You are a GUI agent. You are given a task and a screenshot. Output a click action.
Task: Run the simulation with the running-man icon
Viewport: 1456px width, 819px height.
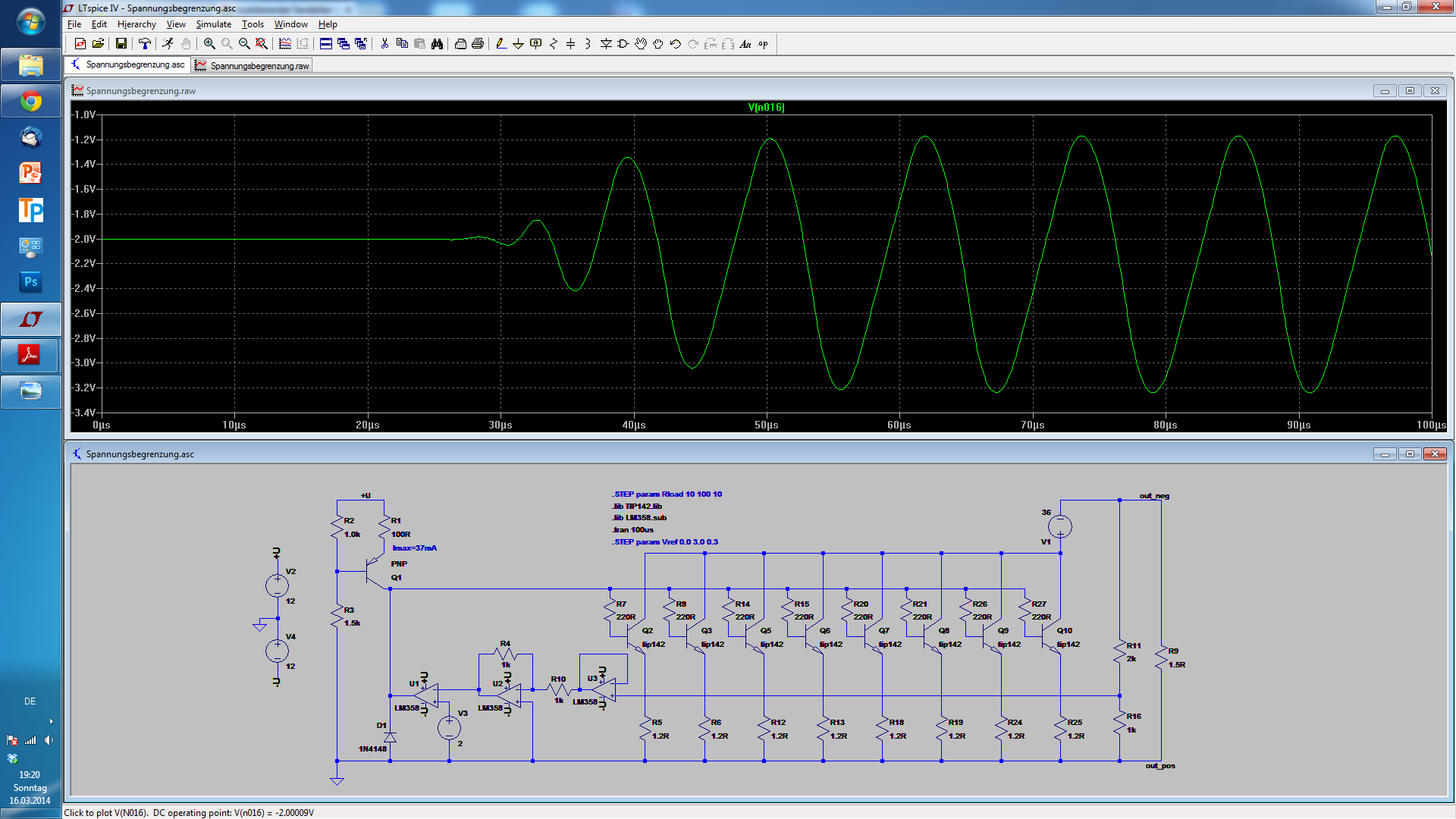coord(168,44)
